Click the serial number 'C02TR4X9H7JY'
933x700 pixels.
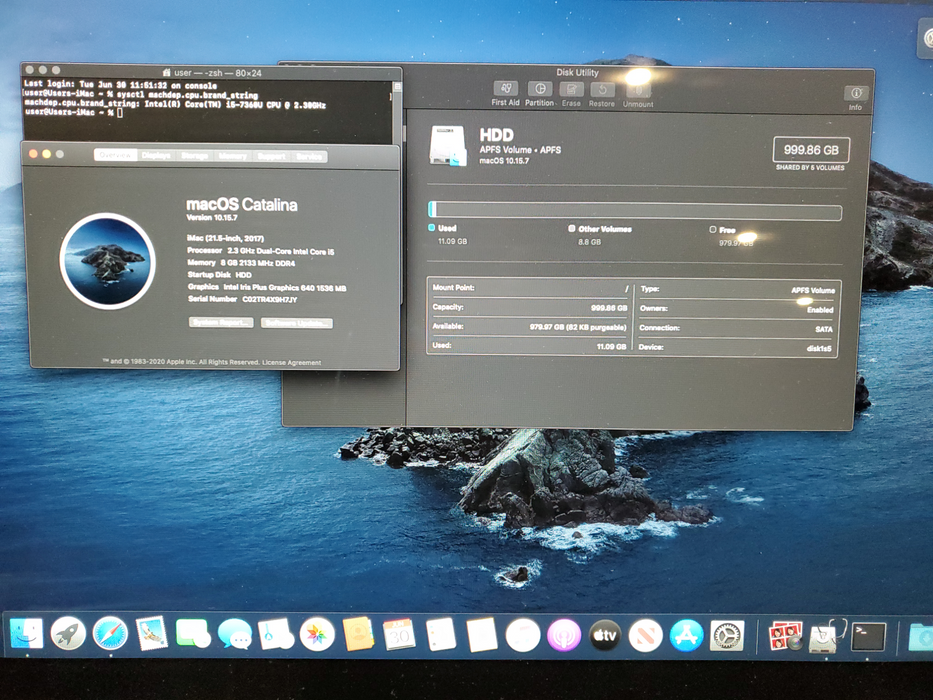pos(270,299)
